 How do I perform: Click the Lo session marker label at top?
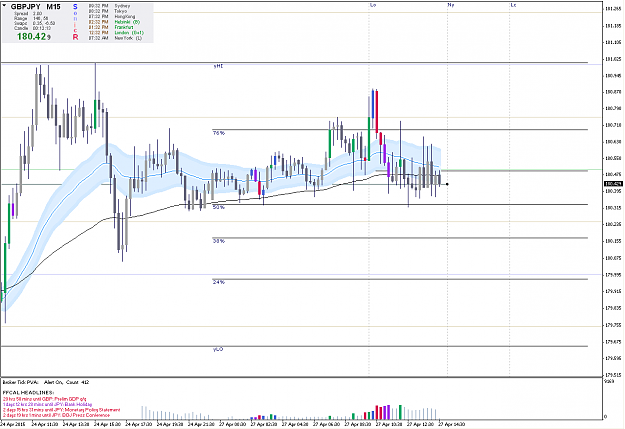[373, 5]
